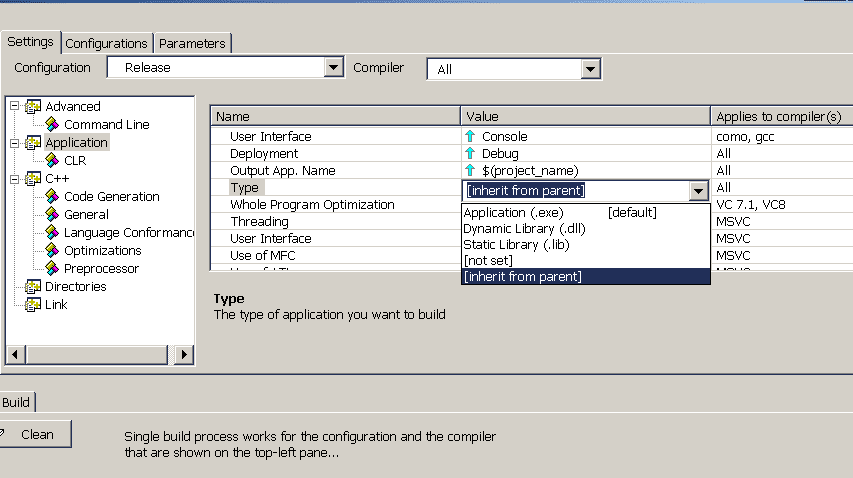Select the General item under C++
The width and height of the screenshot is (853, 478).
pyautogui.click(x=86, y=215)
